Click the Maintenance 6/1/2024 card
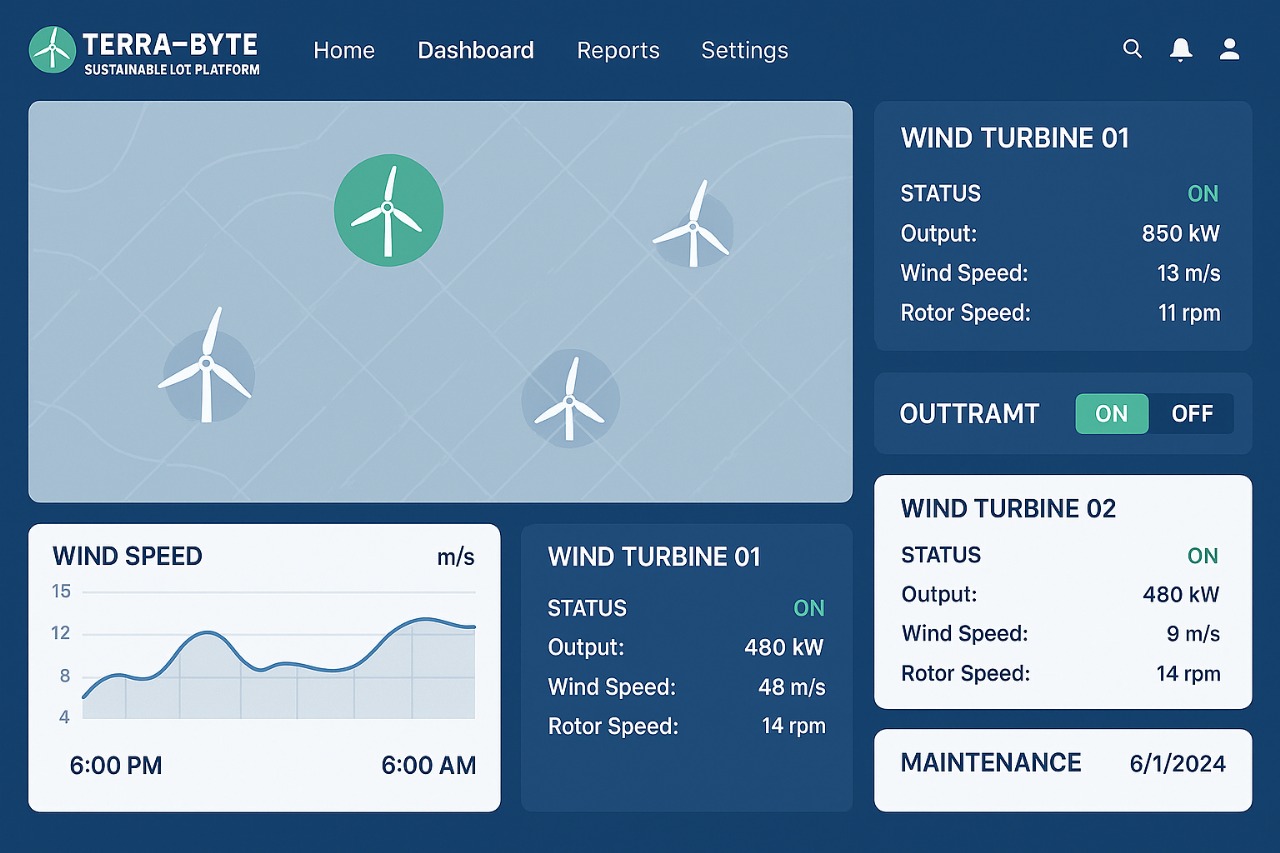The width and height of the screenshot is (1280, 853). pos(1063,769)
